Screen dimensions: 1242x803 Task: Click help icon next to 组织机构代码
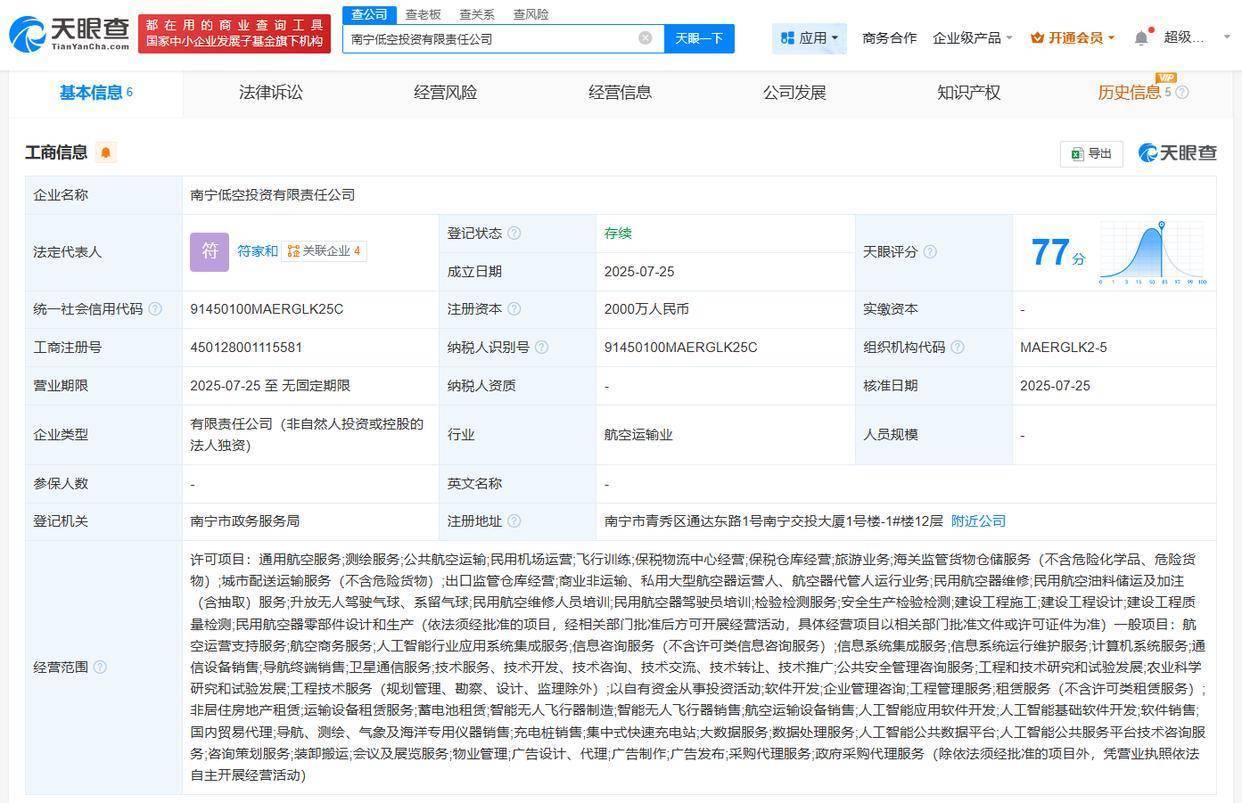957,347
